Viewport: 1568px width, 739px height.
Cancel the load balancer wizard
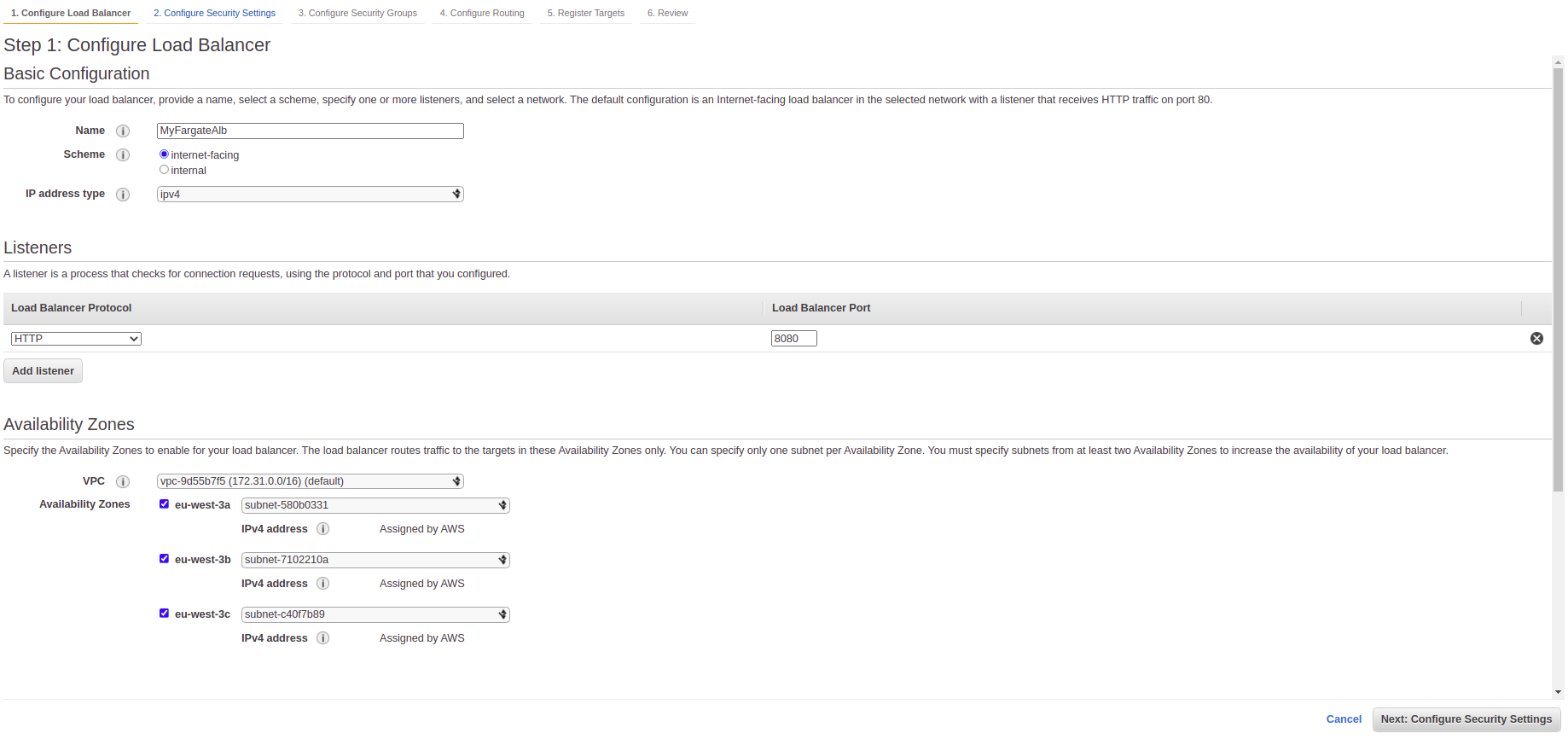point(1344,719)
